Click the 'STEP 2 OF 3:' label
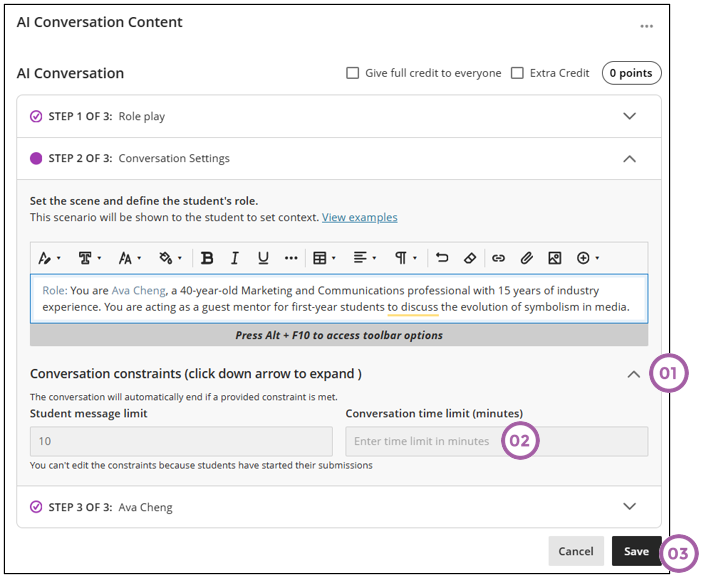 coord(80,159)
